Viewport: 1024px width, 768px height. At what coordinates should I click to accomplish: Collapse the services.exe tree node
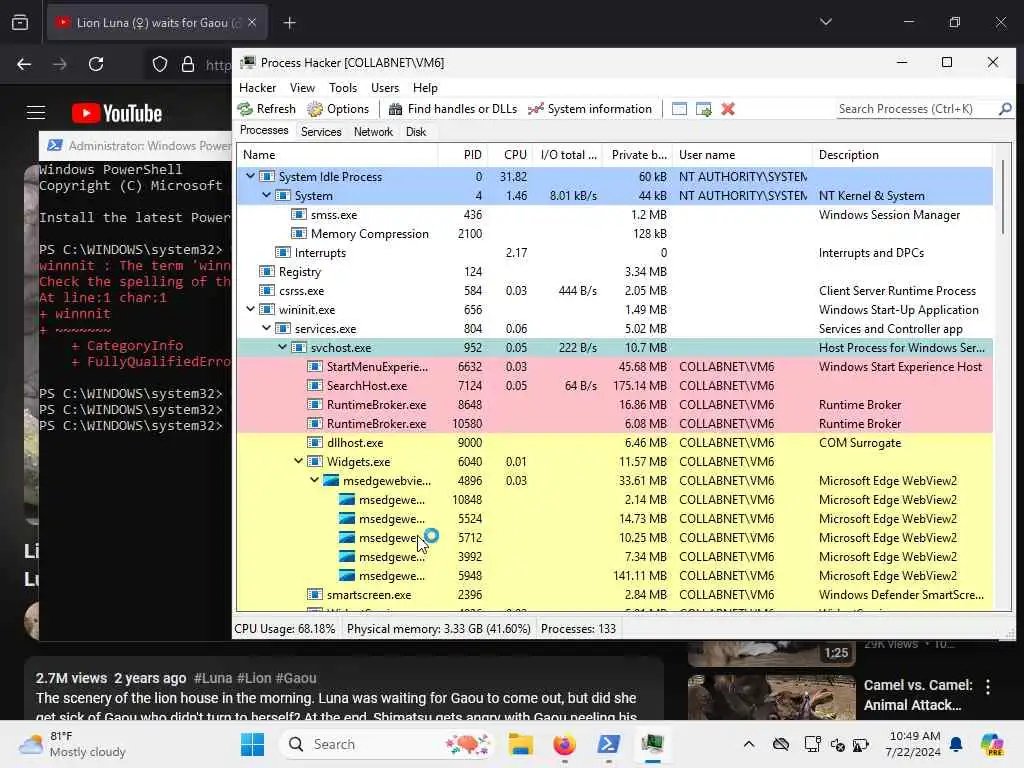point(266,328)
